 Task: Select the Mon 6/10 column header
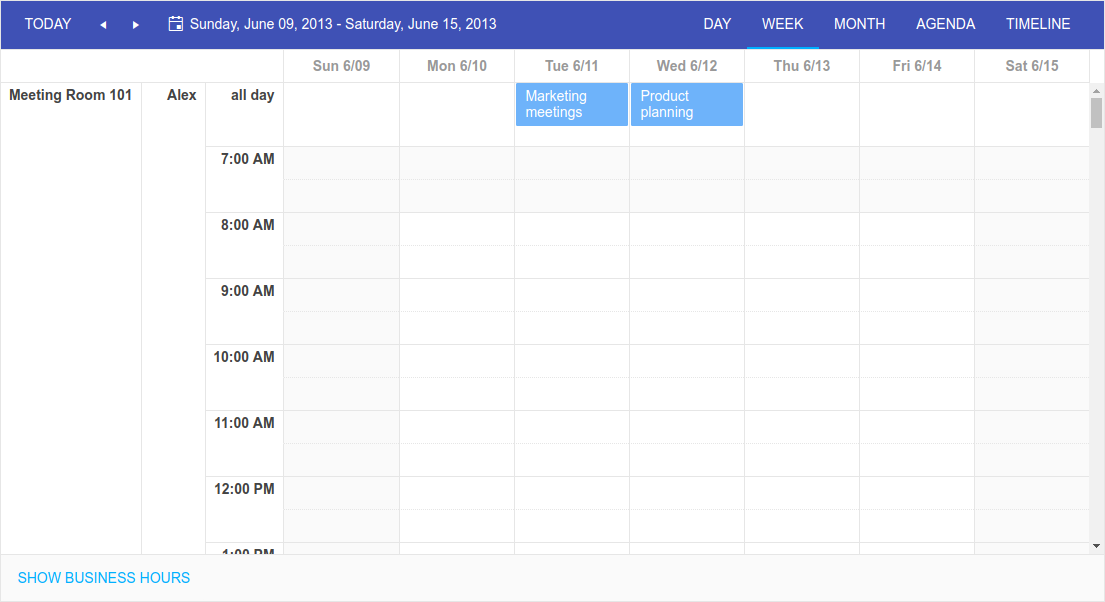coord(457,66)
